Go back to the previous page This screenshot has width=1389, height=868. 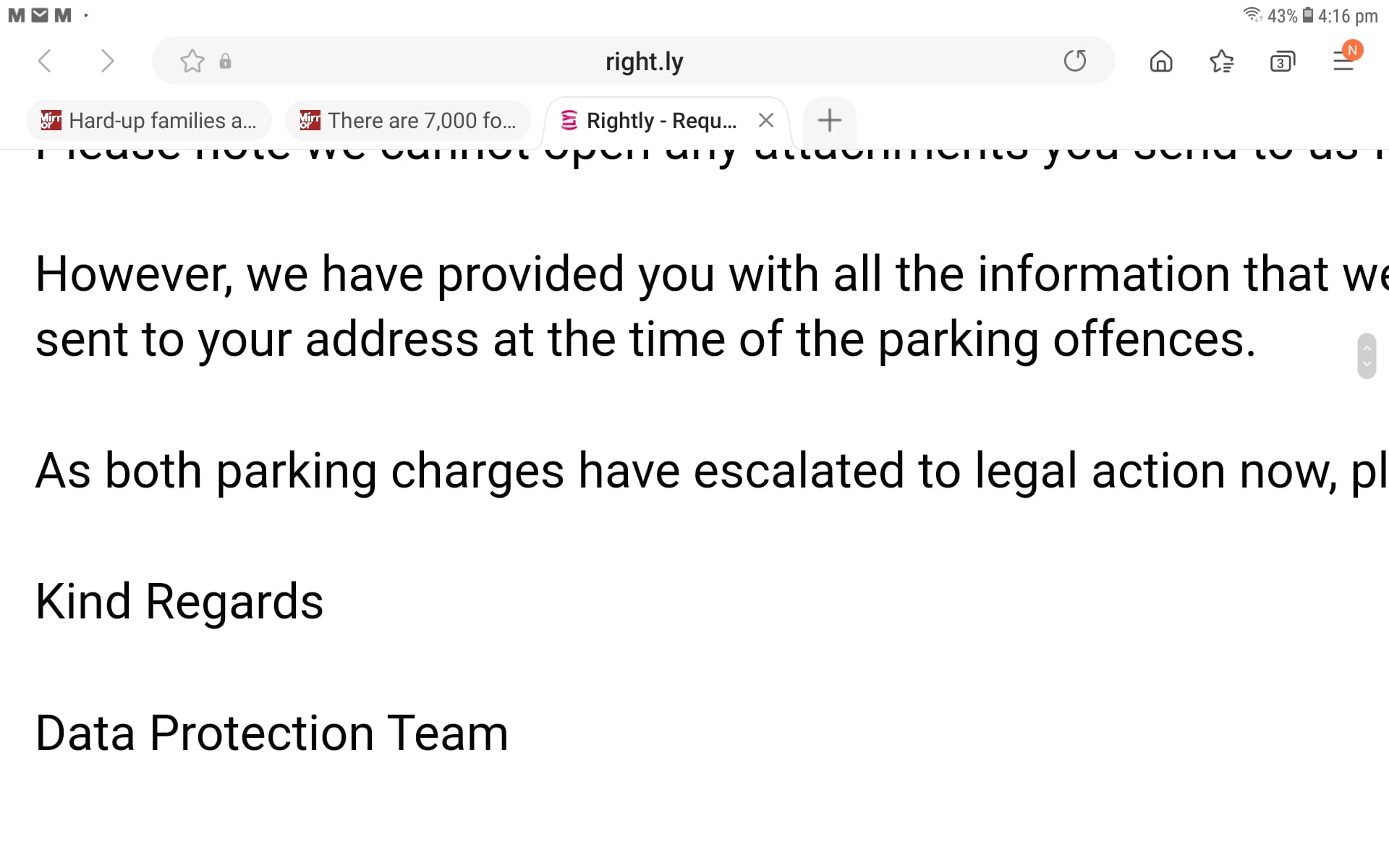(45, 61)
